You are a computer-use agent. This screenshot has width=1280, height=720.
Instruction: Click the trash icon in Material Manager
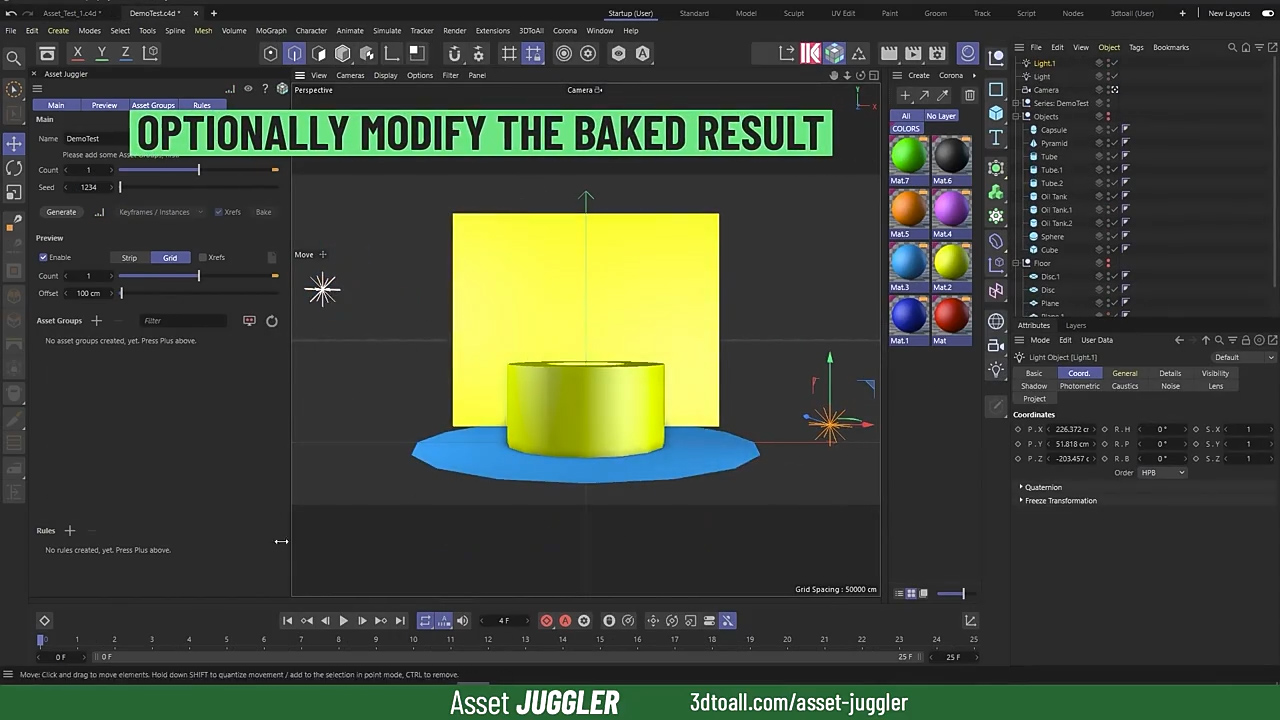pos(969,95)
